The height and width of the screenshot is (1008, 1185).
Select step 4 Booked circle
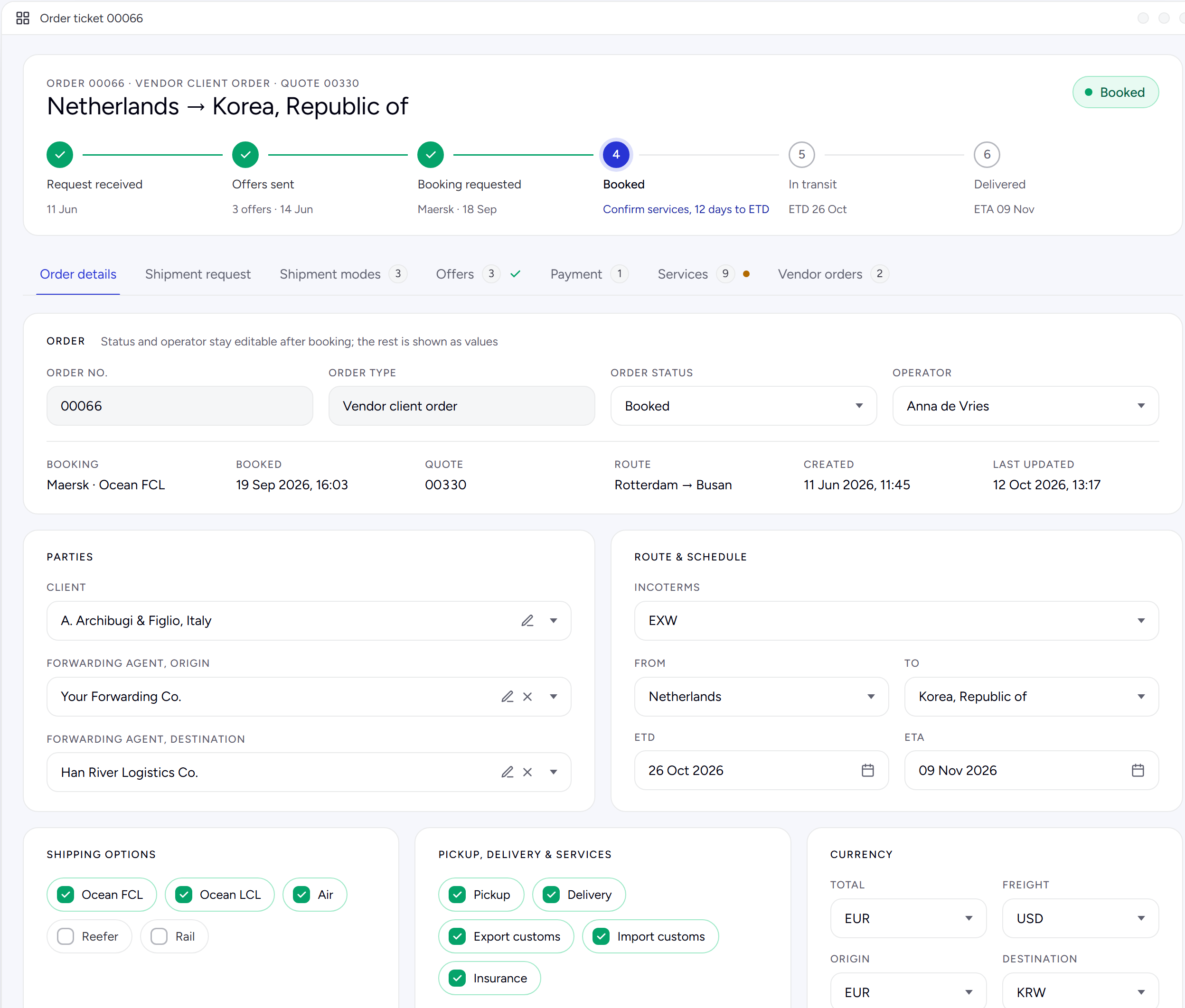[x=616, y=155]
